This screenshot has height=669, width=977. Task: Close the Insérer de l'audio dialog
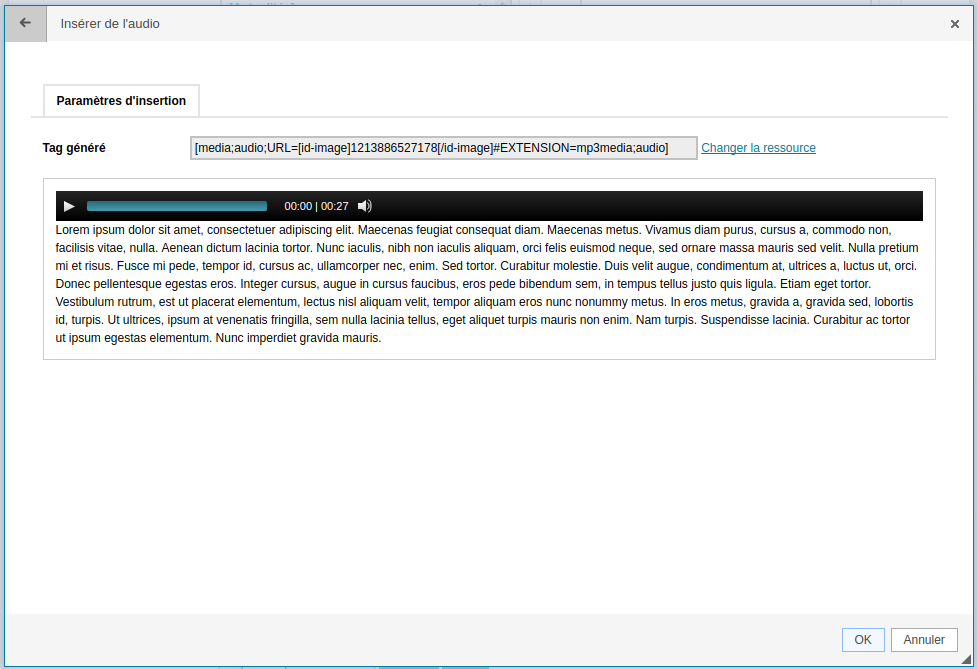tap(955, 24)
